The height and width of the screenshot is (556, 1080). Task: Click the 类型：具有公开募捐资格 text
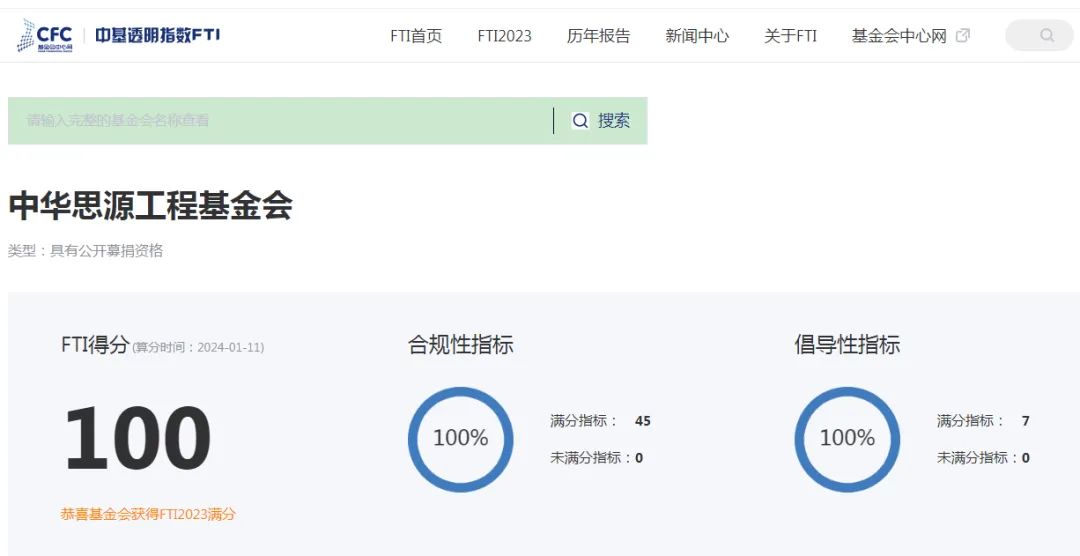coord(85,251)
